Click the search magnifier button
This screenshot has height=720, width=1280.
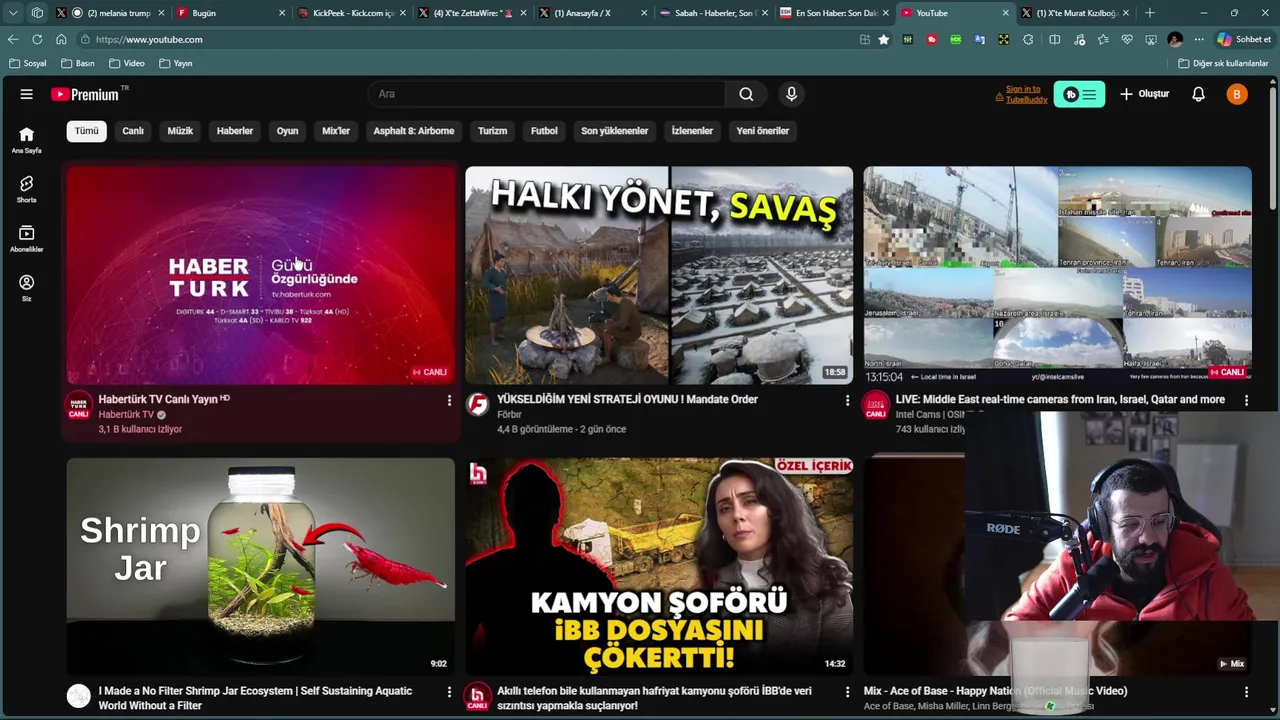(x=746, y=94)
